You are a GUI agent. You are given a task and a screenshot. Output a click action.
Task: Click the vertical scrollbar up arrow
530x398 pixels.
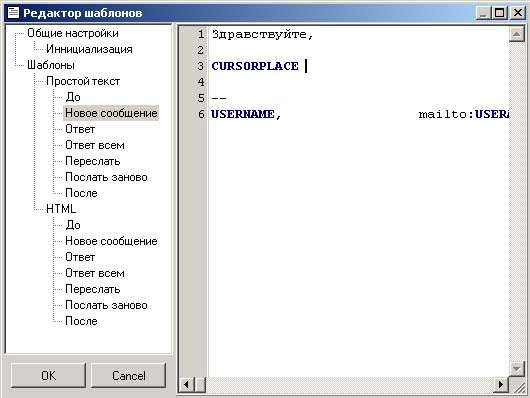[516, 34]
